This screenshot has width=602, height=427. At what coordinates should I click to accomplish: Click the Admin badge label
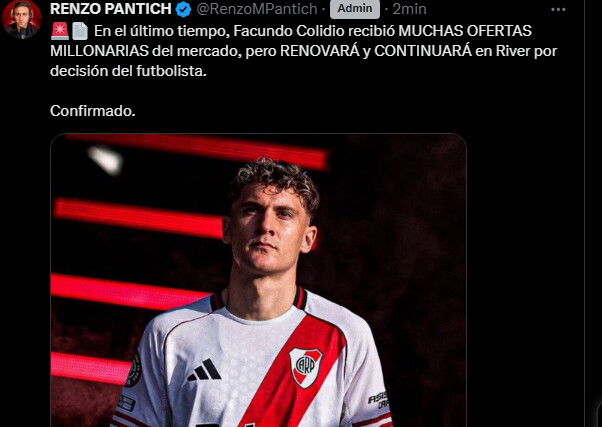[x=355, y=8]
